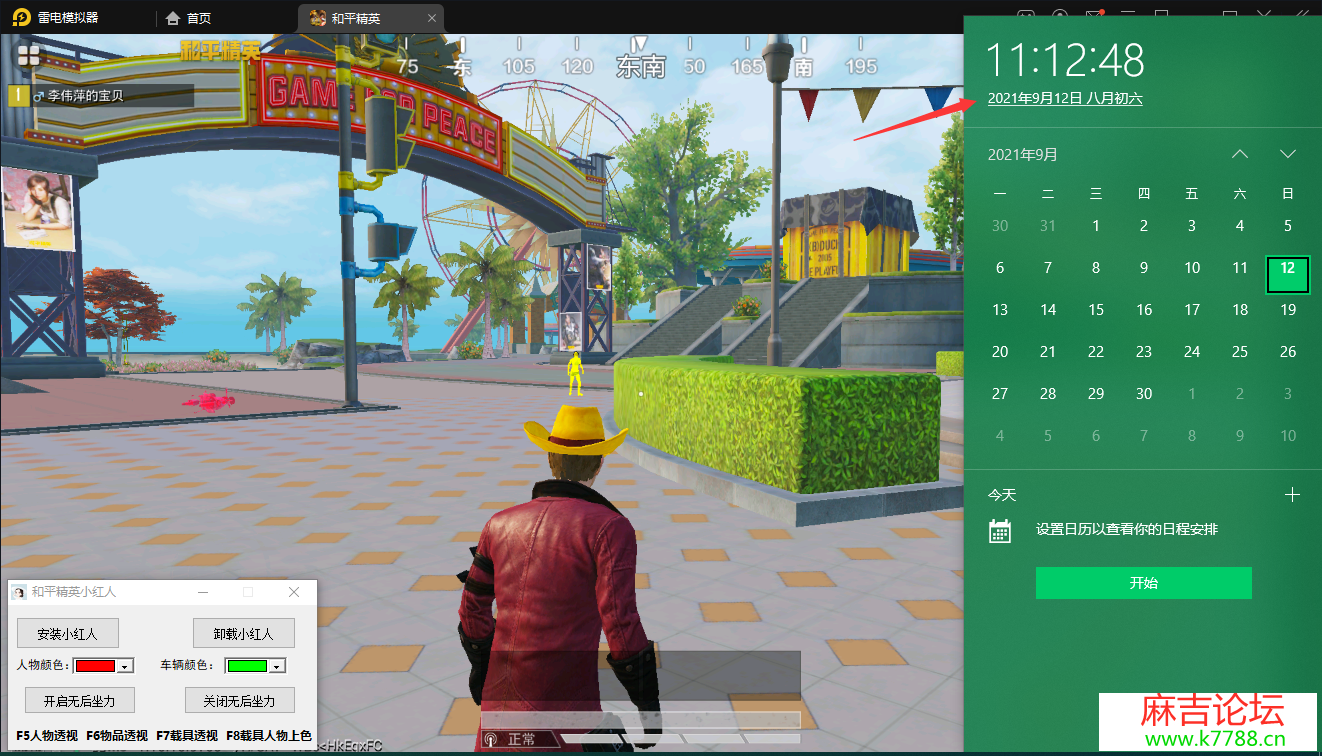Click the 和平精英小红人 window avatar icon
Screen dimensions: 1322x756
pyautogui.click(x=19, y=592)
